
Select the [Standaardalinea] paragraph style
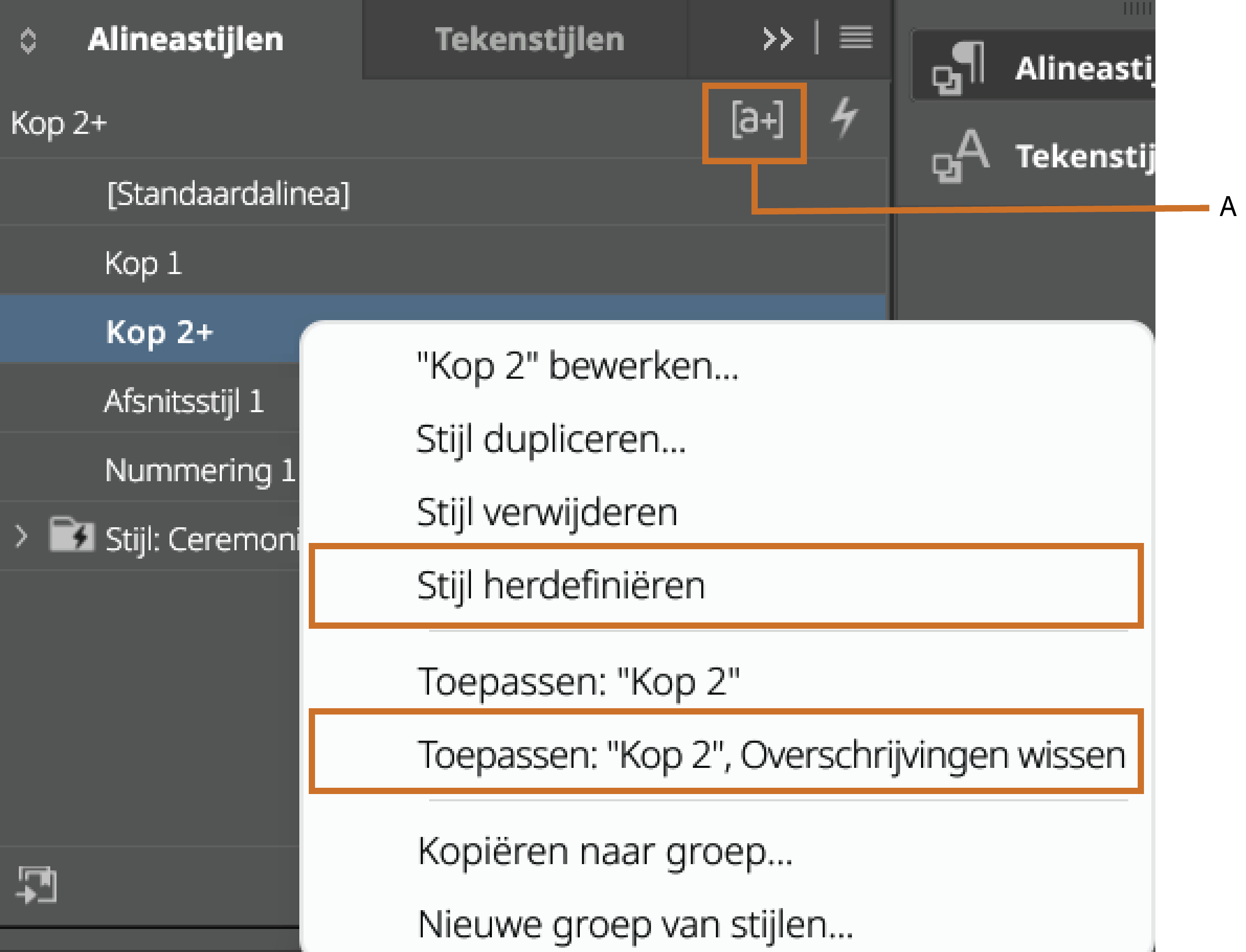tap(229, 194)
